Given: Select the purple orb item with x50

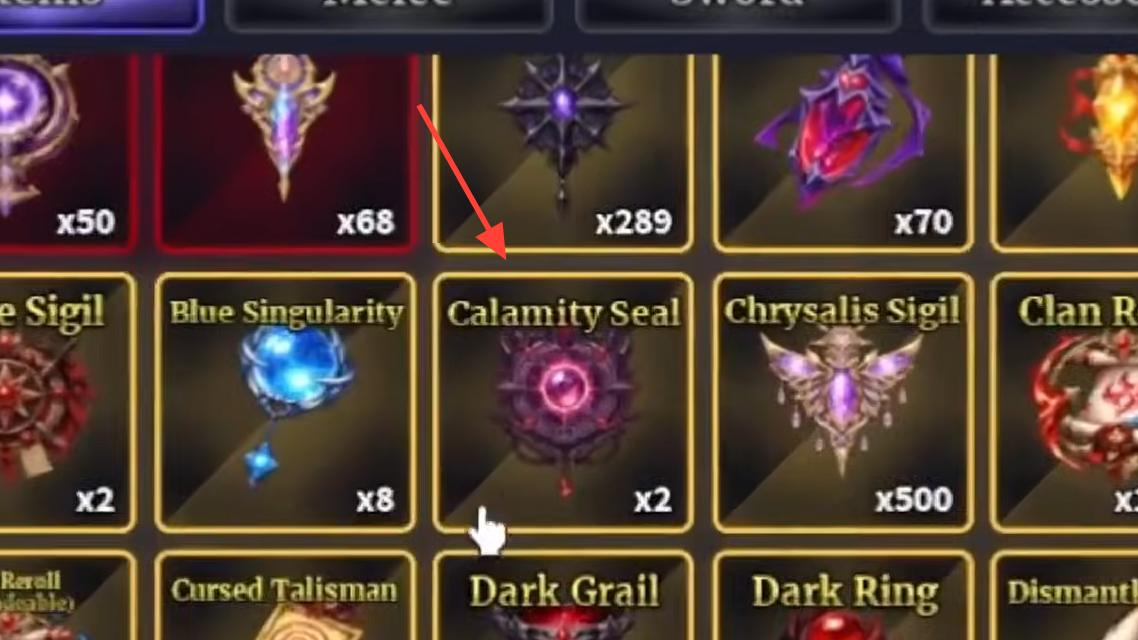Looking at the screenshot, I should tap(67, 152).
